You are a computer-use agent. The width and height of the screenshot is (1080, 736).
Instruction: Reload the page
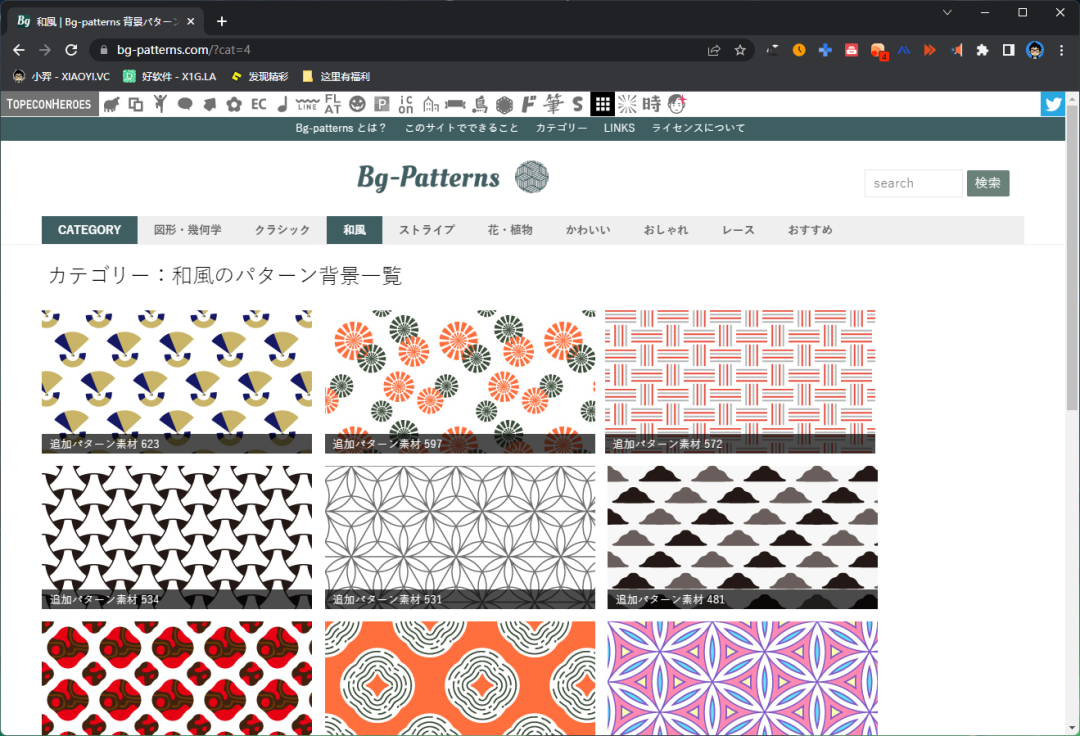(x=71, y=50)
